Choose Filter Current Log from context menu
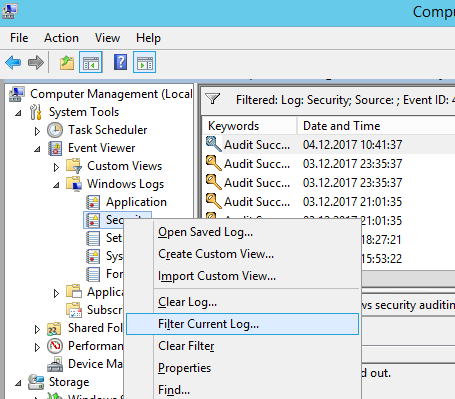The width and height of the screenshot is (455, 399). click(x=242, y=324)
